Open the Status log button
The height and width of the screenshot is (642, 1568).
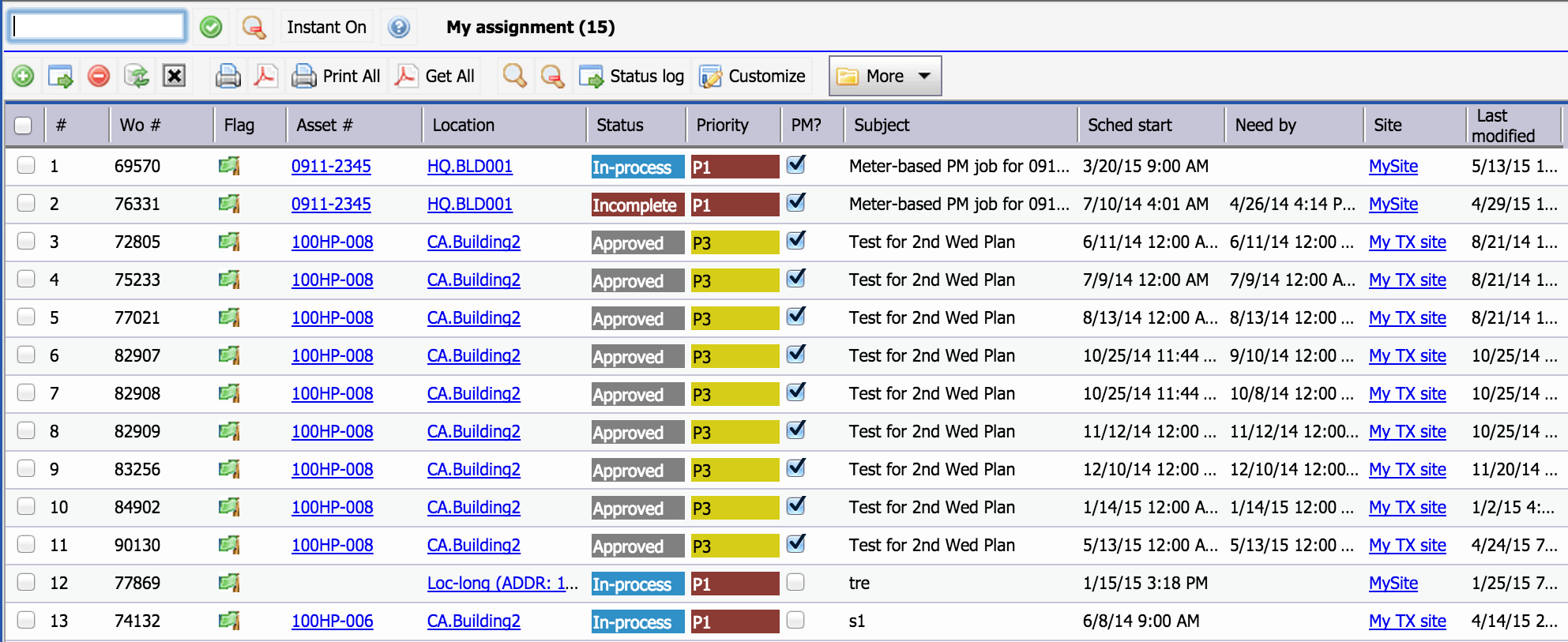click(x=631, y=76)
